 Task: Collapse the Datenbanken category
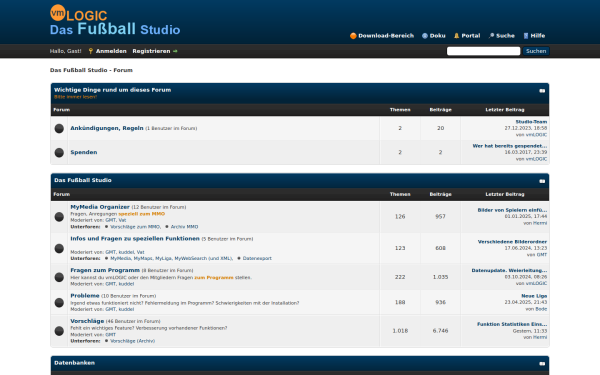pos(542,364)
